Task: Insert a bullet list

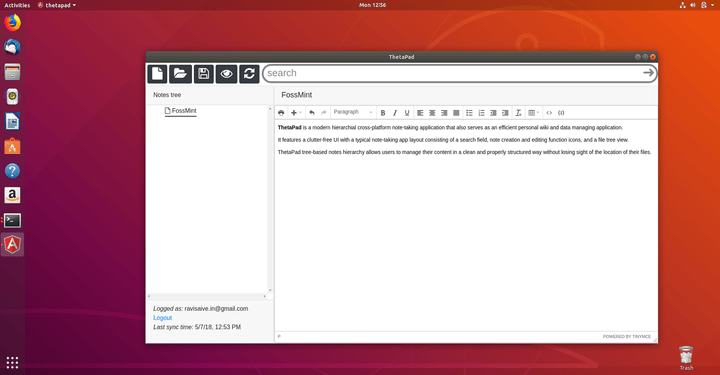Action: tap(469, 112)
